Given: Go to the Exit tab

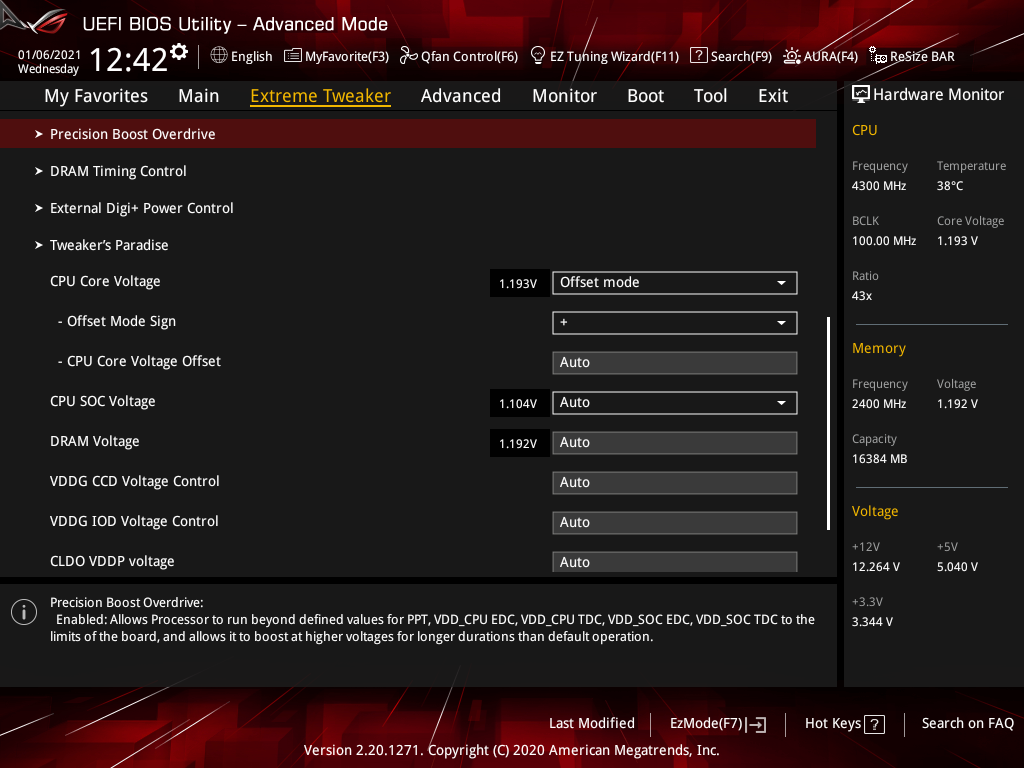Looking at the screenshot, I should tap(773, 96).
